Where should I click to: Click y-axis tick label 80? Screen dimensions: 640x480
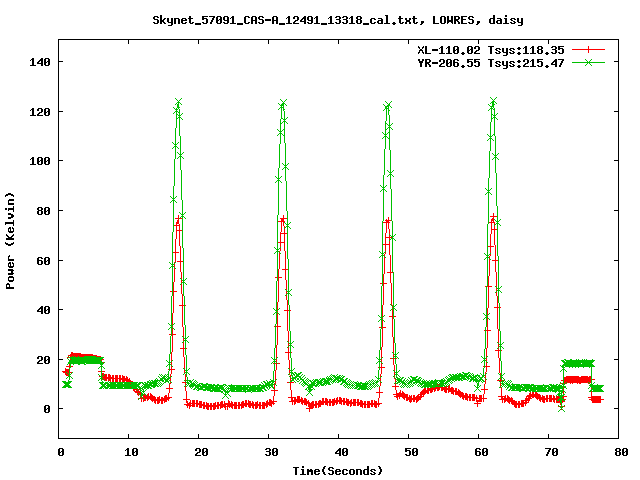click(x=43, y=211)
